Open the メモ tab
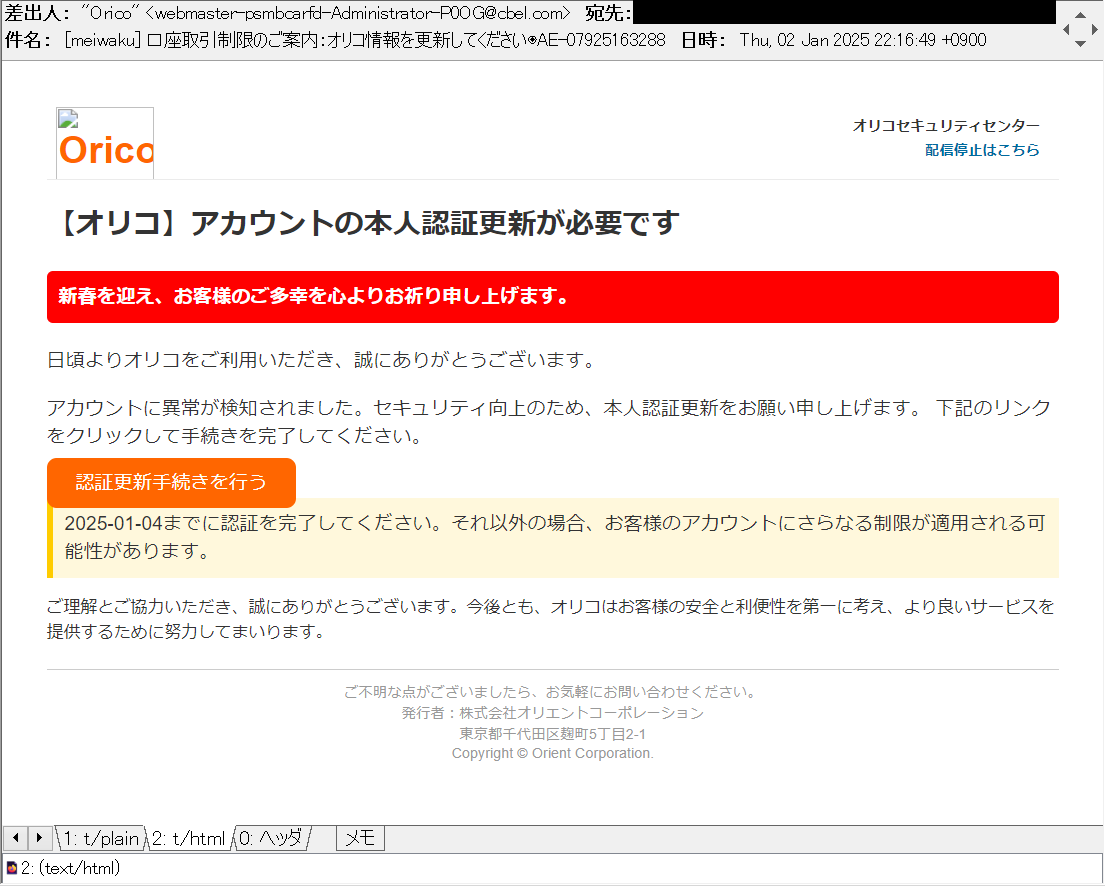Screen dimensions: 1105x886 [x=360, y=838]
